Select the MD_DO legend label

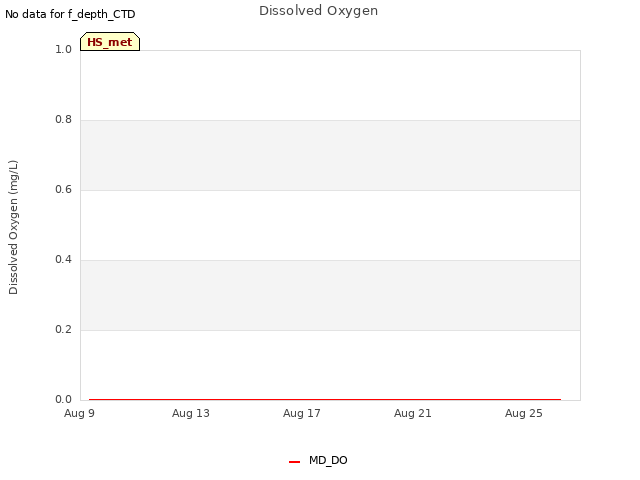(328, 460)
